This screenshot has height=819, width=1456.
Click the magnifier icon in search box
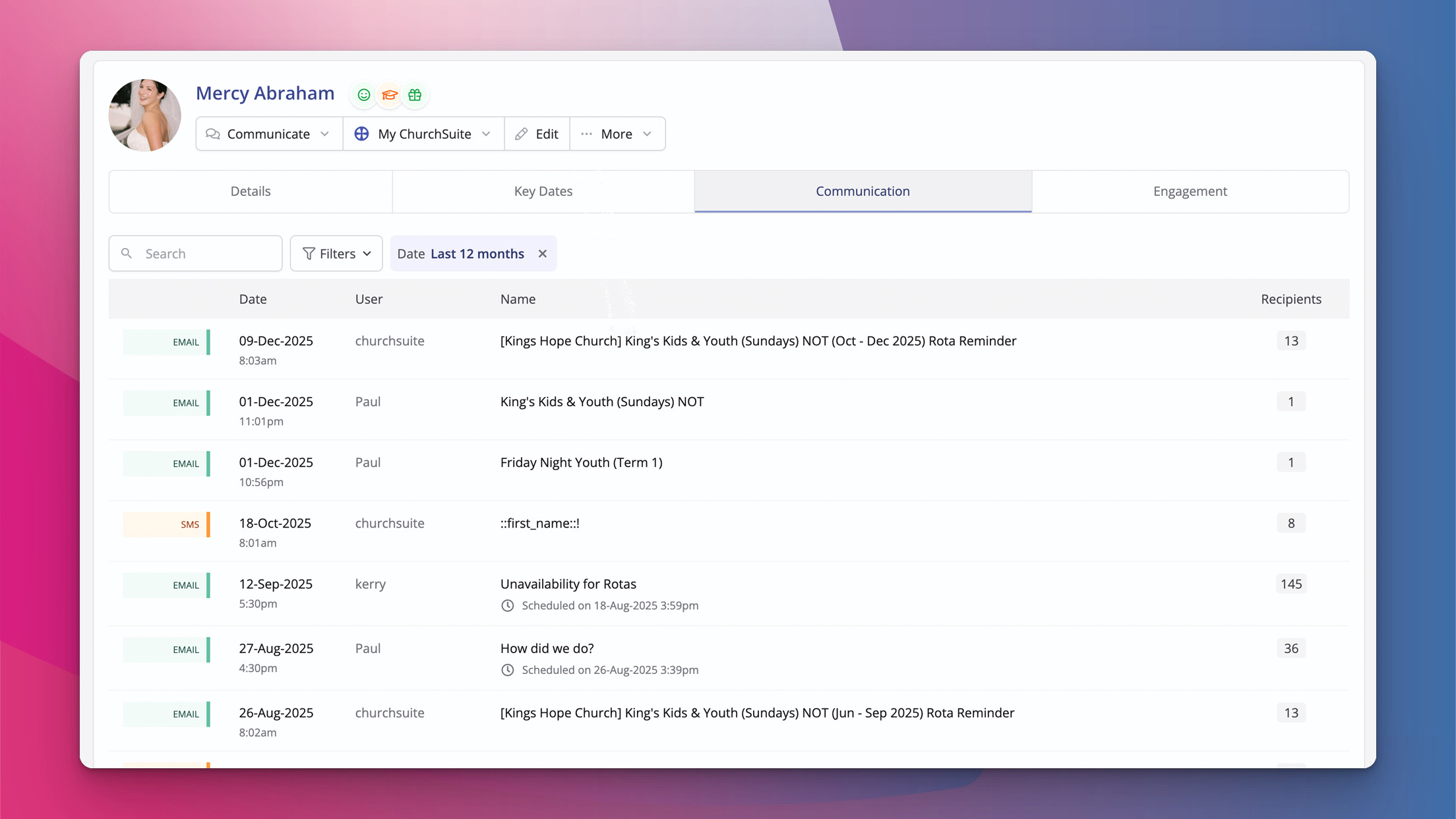pyautogui.click(x=127, y=253)
